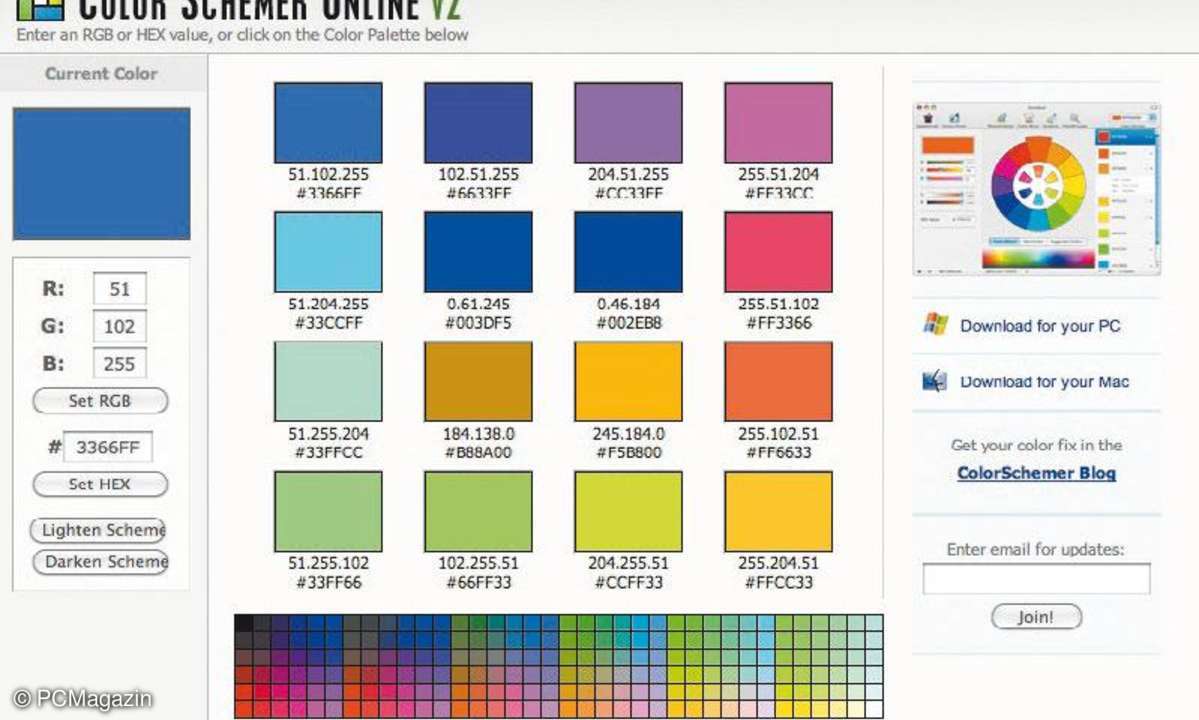Click the Set RGB button
Viewport: 1199px width, 720px height.
pyautogui.click(x=100, y=401)
